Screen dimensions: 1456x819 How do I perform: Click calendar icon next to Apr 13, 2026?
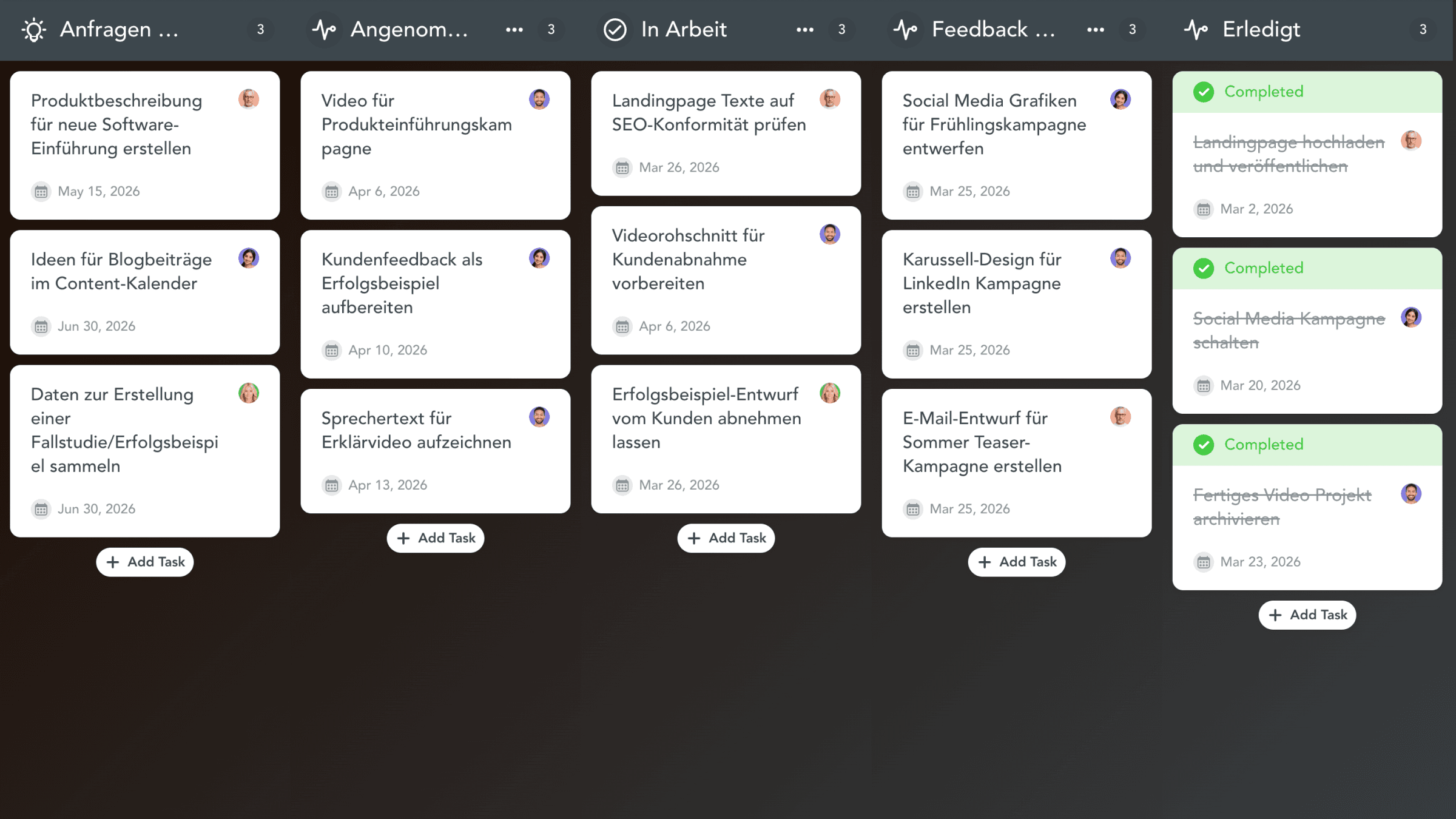point(332,485)
